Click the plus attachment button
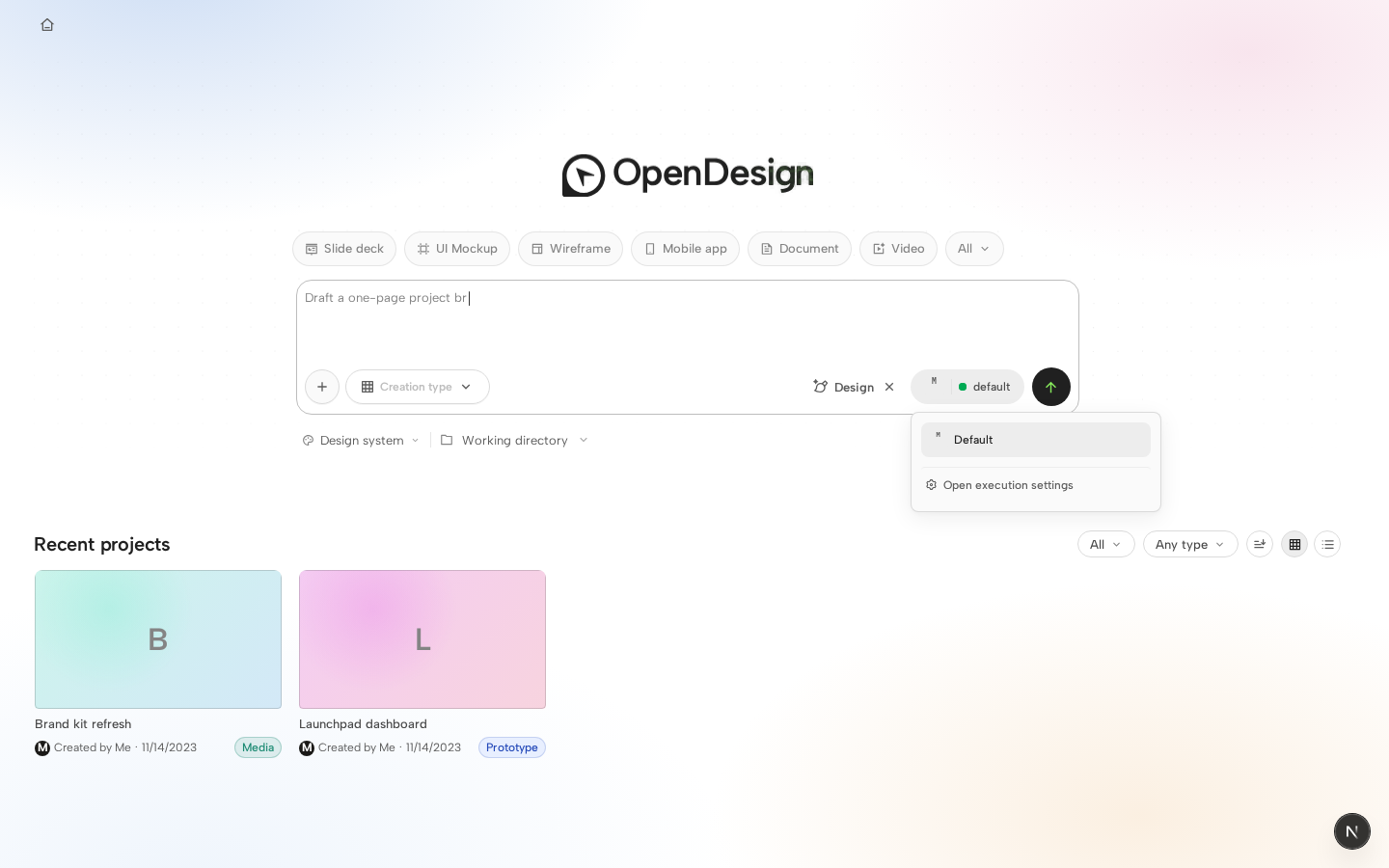This screenshot has height=868, width=1389. pyautogui.click(x=322, y=387)
